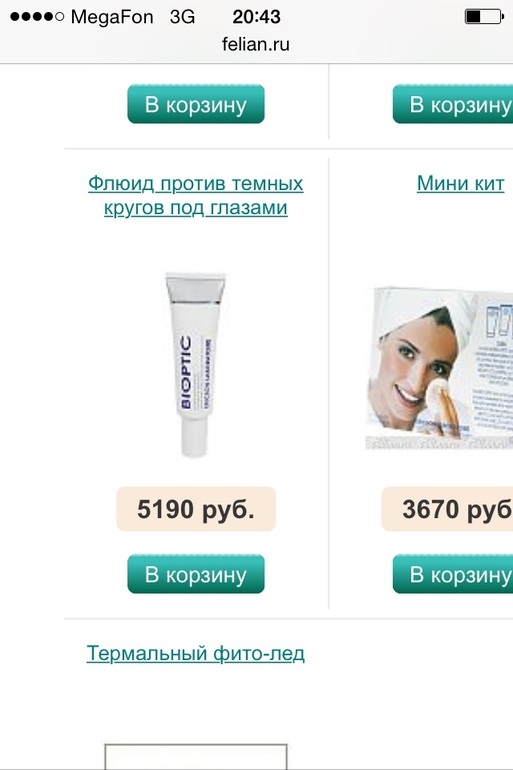This screenshot has width=513, height=770.
Task: Add first top-row product via В корзину
Action: [196, 104]
